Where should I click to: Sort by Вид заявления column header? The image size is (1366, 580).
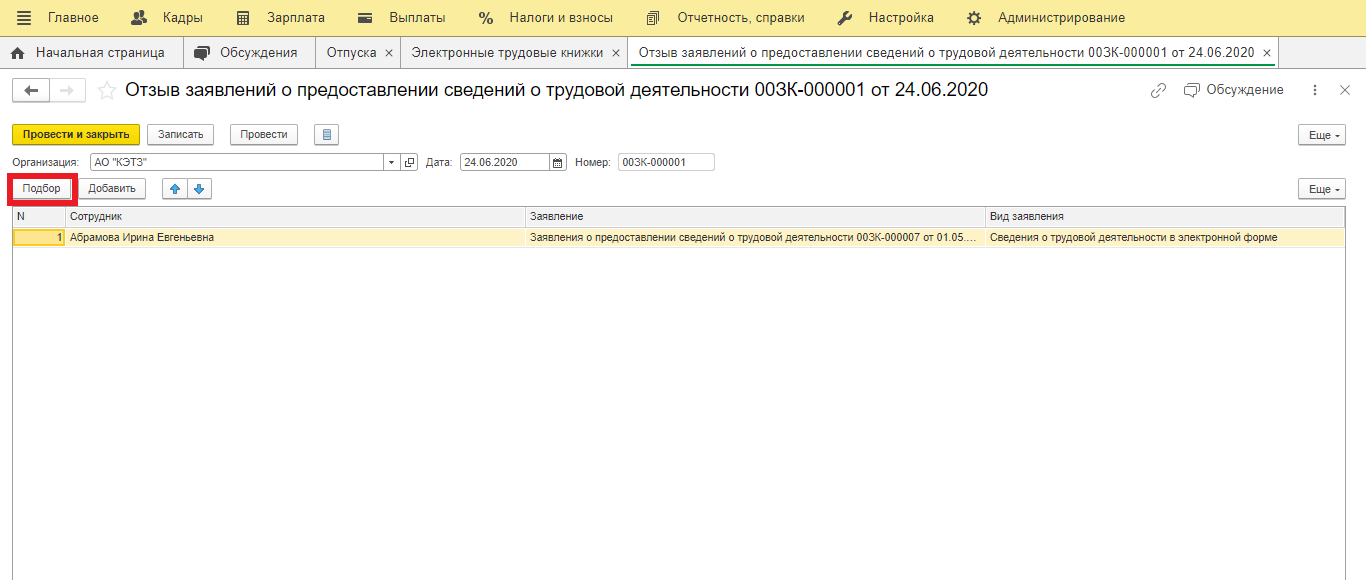(1165, 216)
